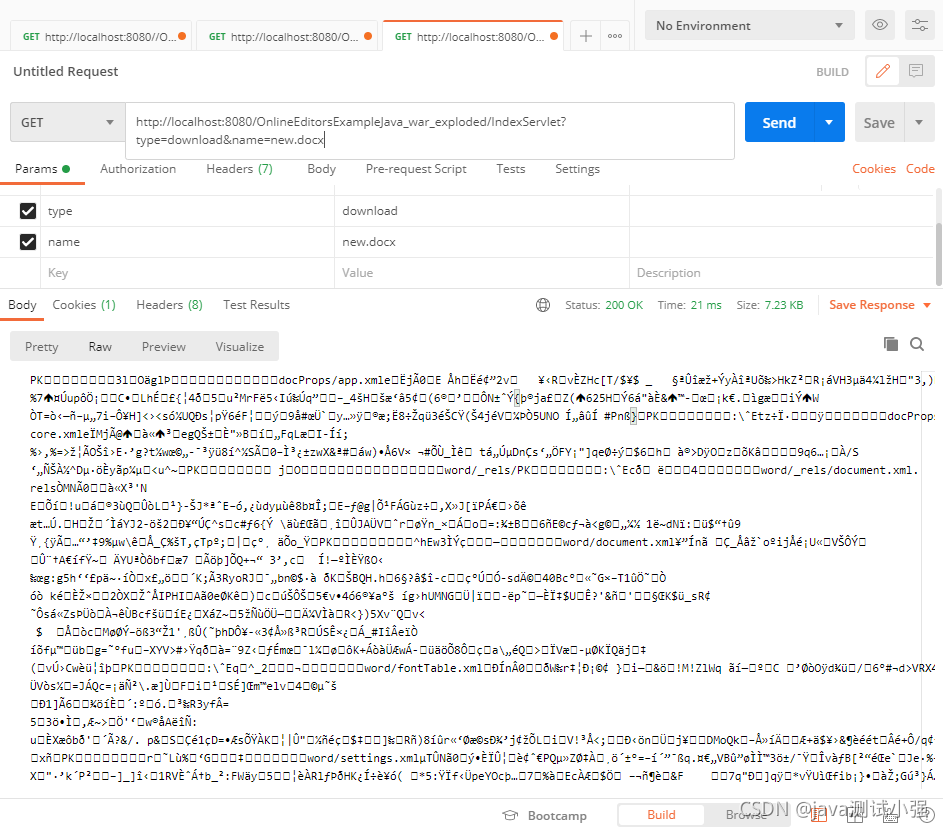The height and width of the screenshot is (830, 943).
Task: Click the BUILD label button
Action: [832, 72]
